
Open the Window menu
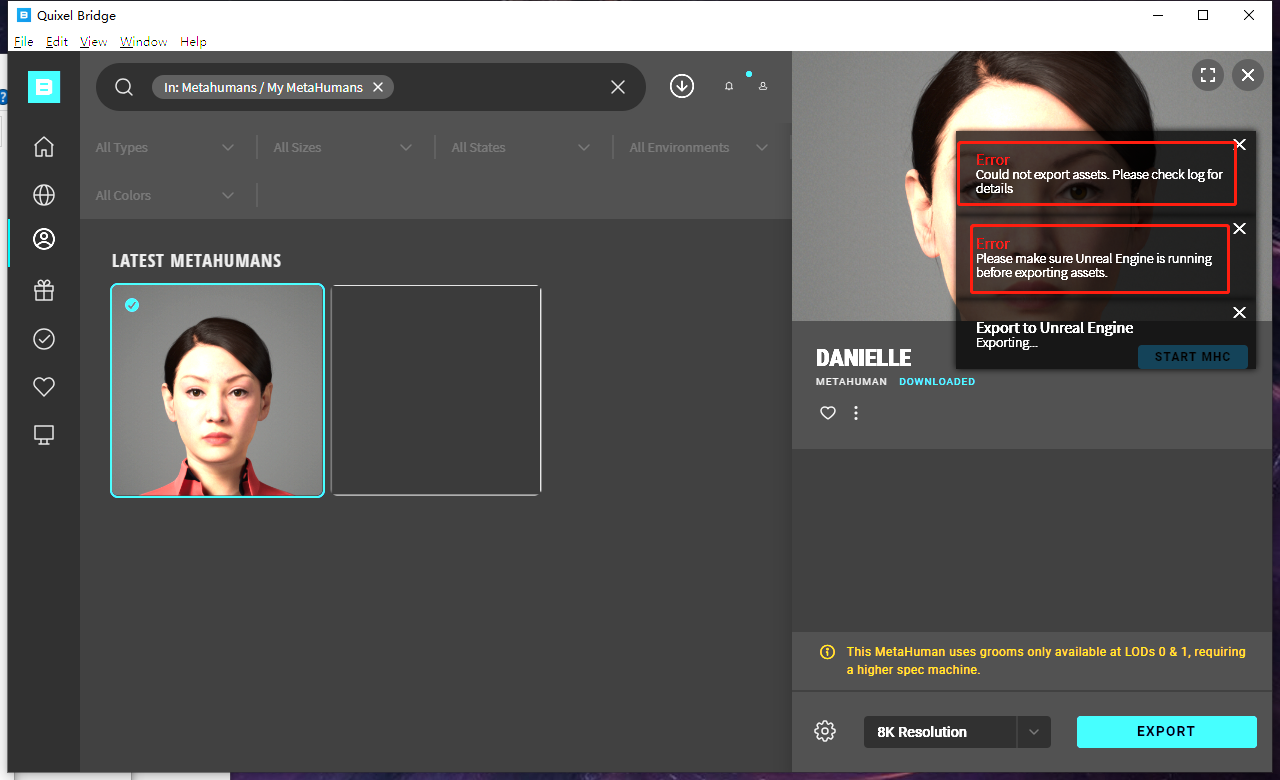pyautogui.click(x=144, y=42)
